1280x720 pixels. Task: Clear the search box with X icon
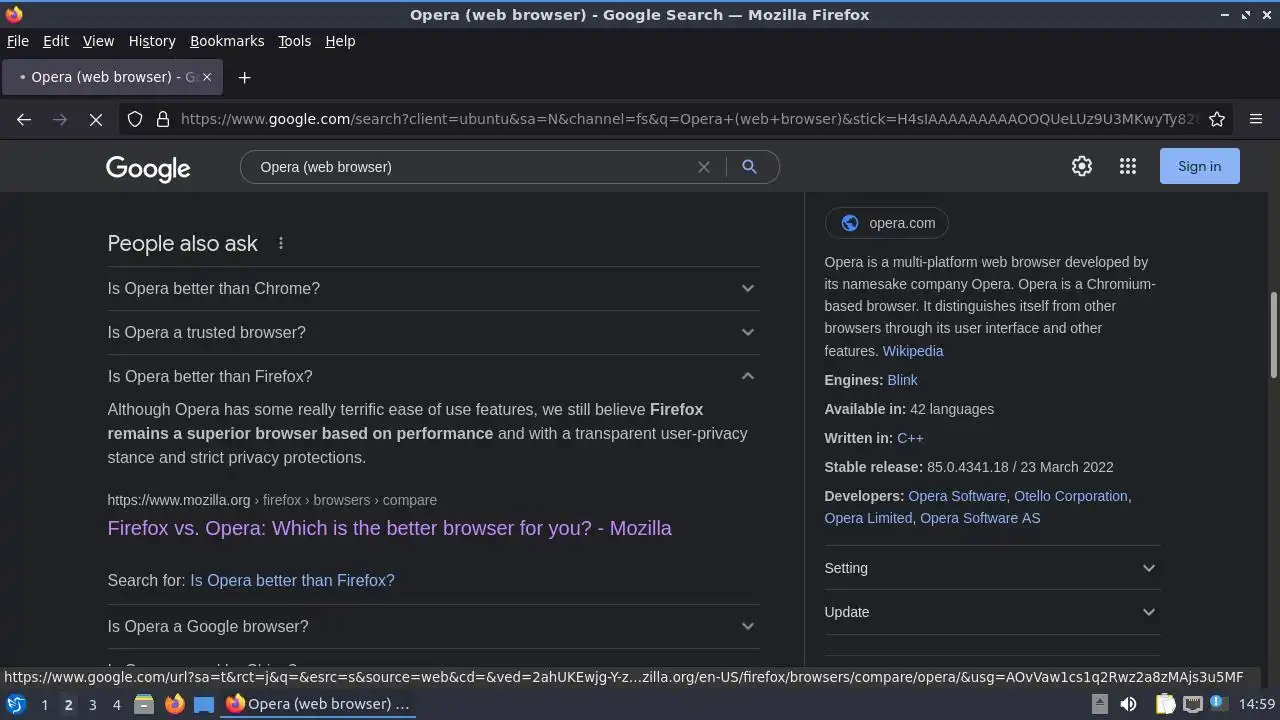(704, 167)
